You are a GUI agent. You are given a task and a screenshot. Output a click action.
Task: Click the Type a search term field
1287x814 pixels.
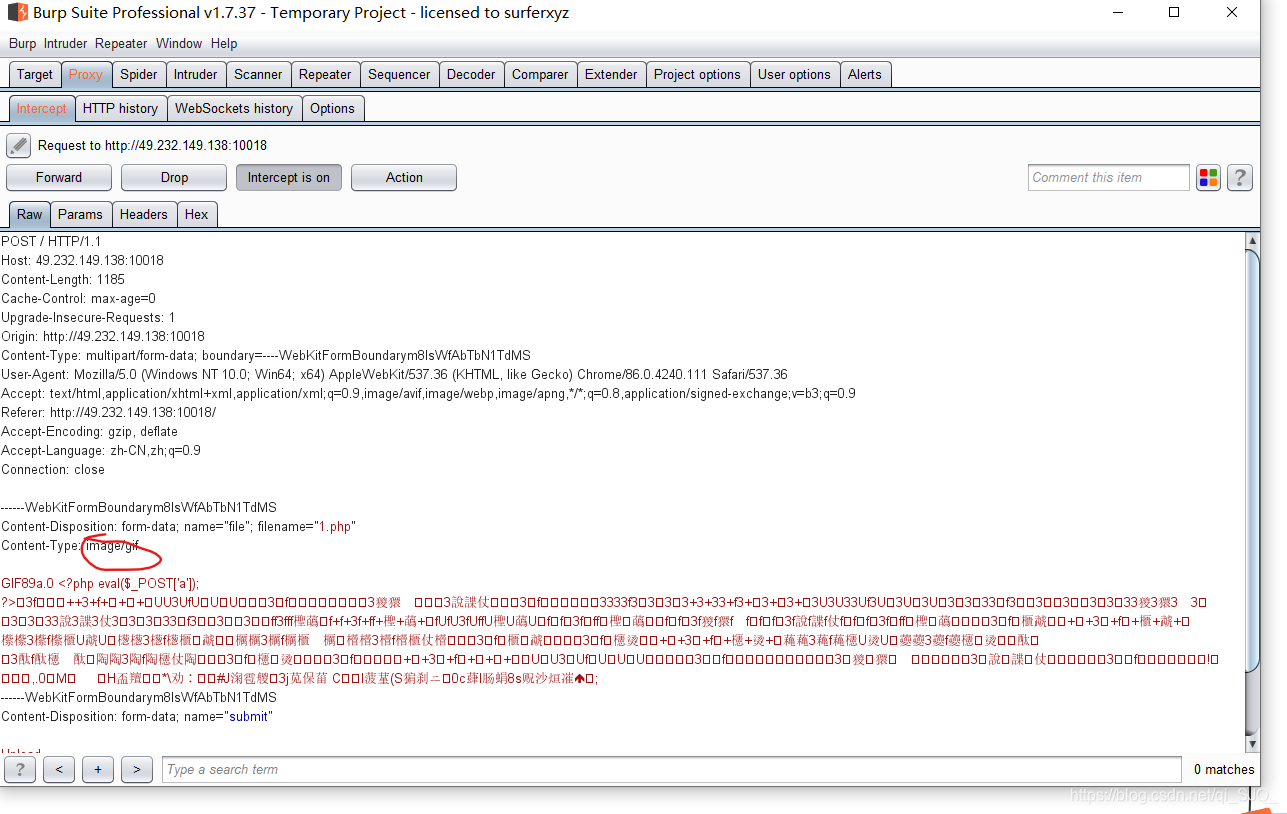(x=671, y=769)
